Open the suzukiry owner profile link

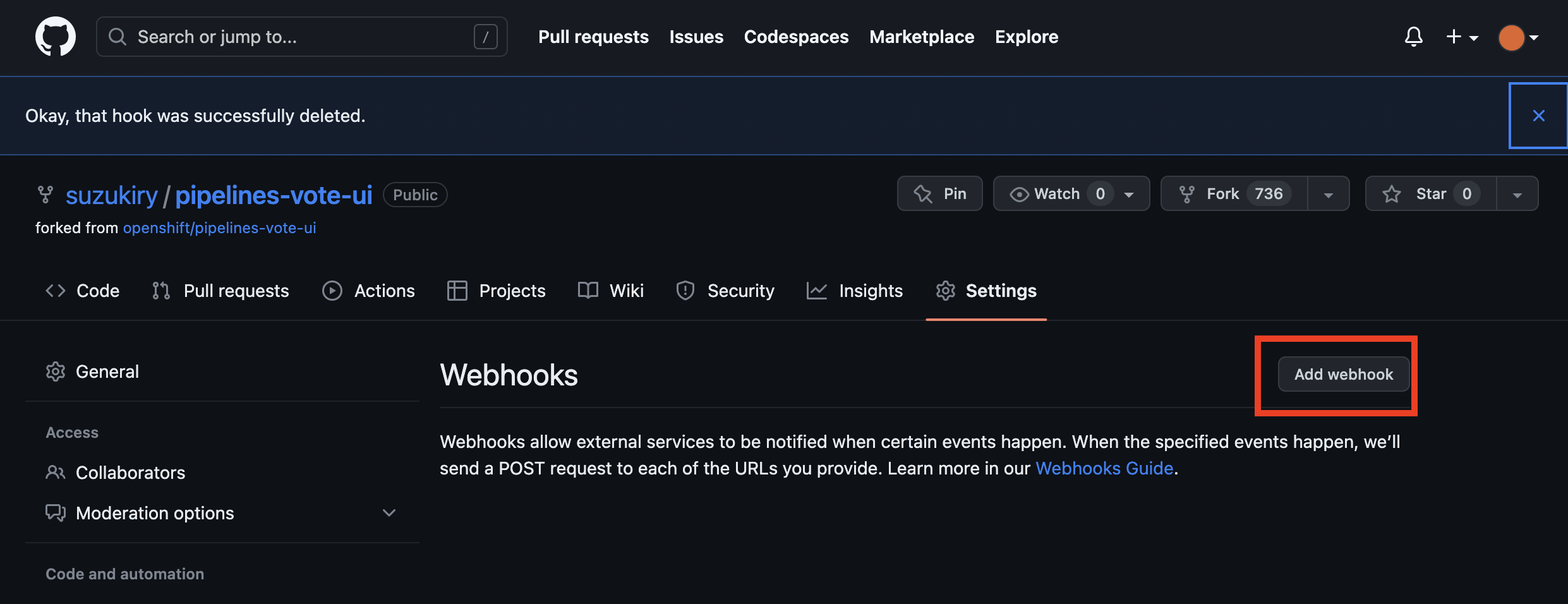(x=111, y=195)
